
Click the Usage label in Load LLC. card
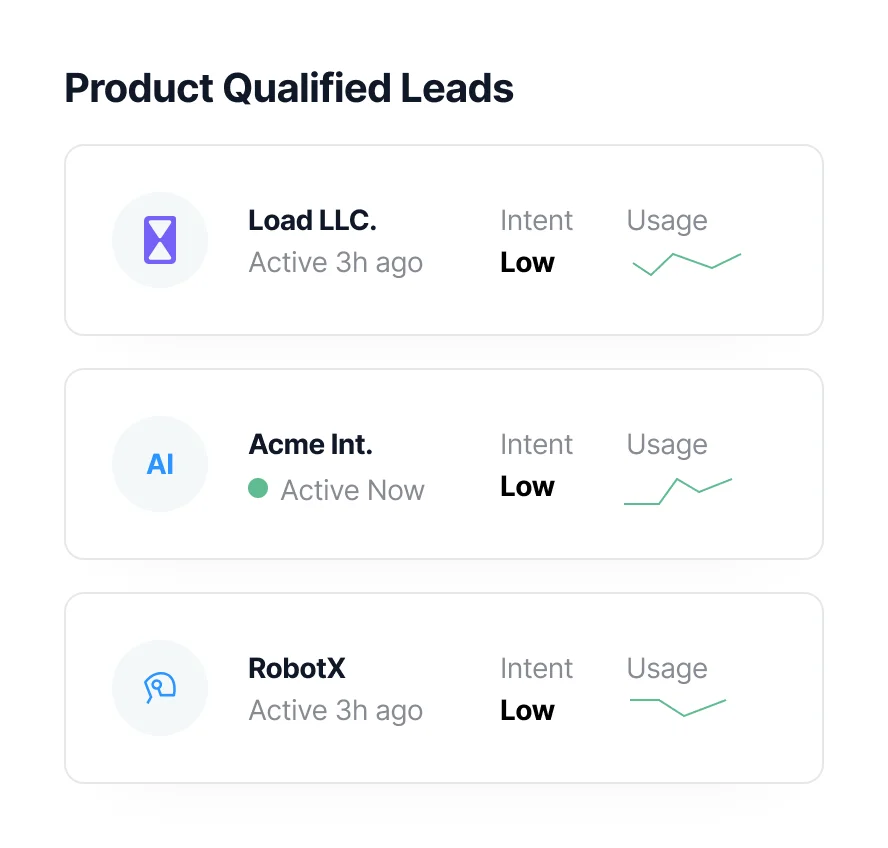(667, 220)
